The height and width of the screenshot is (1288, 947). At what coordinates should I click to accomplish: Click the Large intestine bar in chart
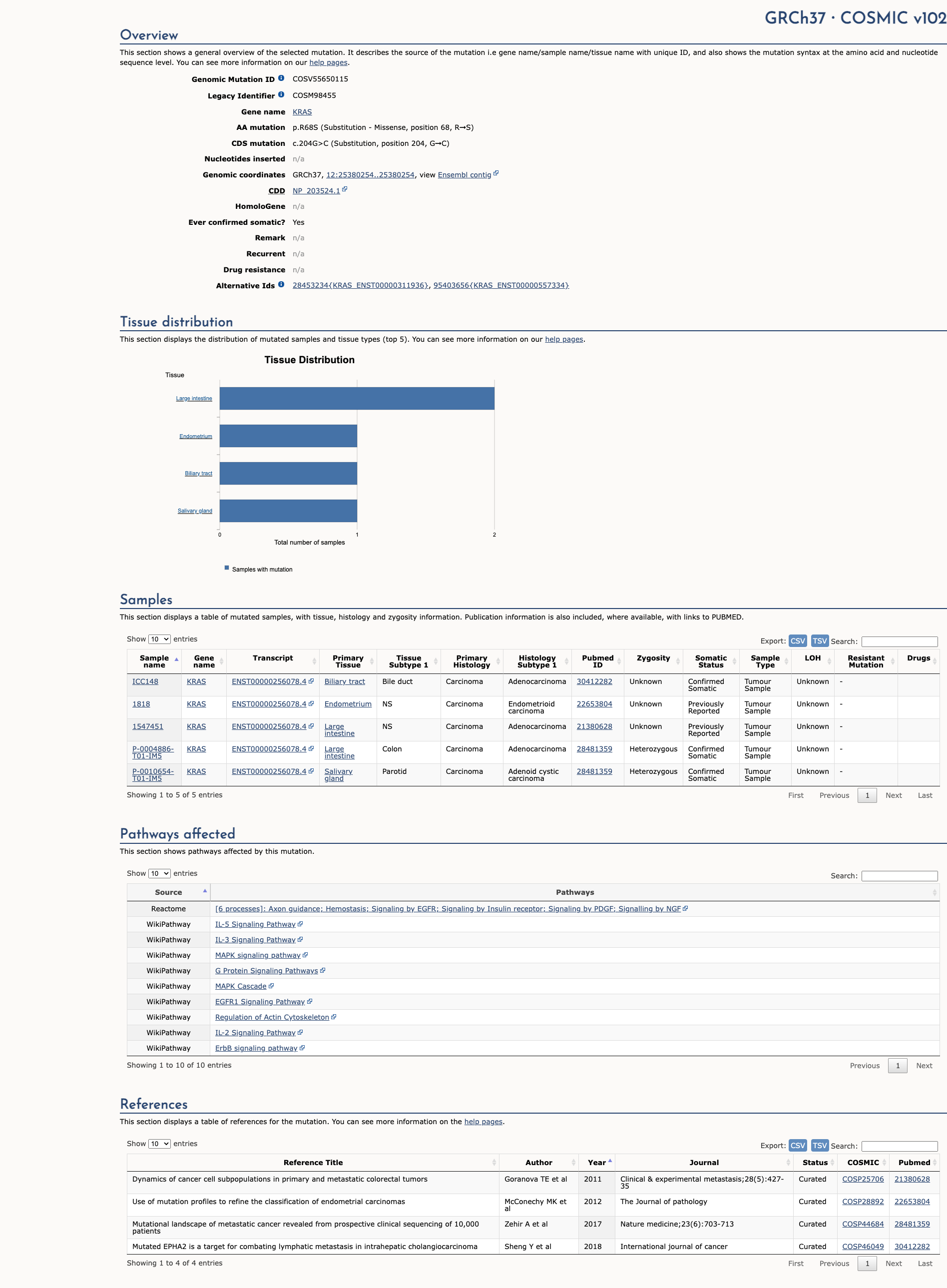[x=357, y=399]
